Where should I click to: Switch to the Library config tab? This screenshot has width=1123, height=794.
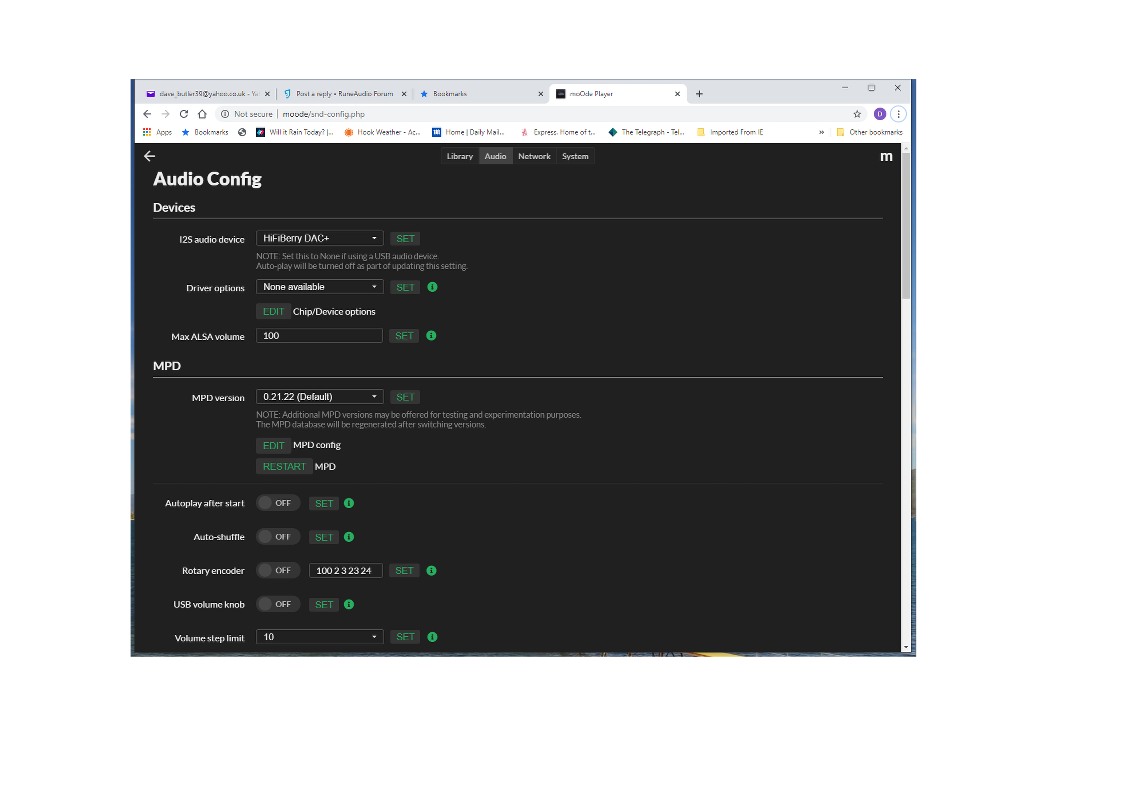pyautogui.click(x=460, y=156)
